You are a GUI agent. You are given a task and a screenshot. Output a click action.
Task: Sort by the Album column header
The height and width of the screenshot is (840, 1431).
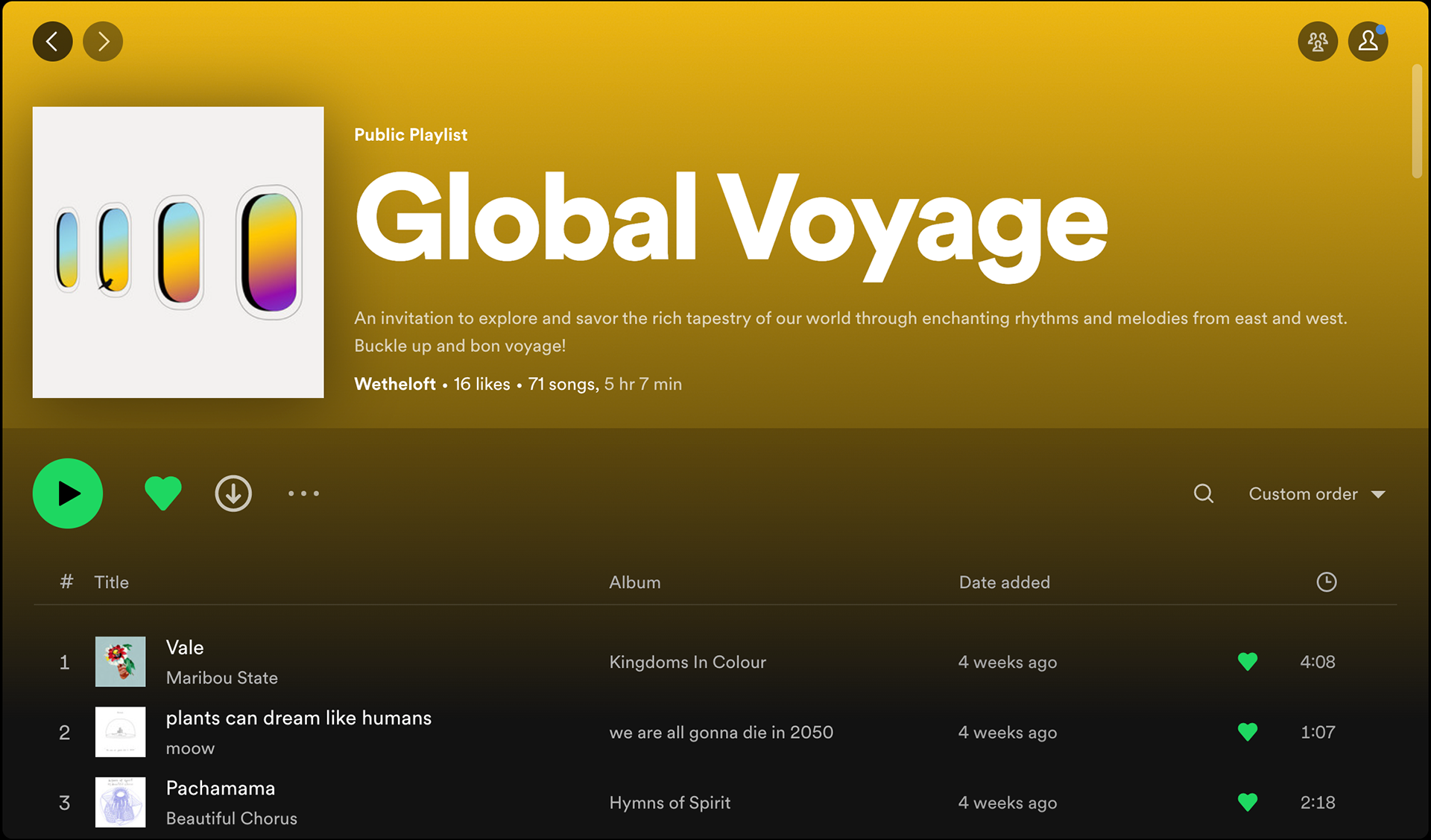(634, 582)
